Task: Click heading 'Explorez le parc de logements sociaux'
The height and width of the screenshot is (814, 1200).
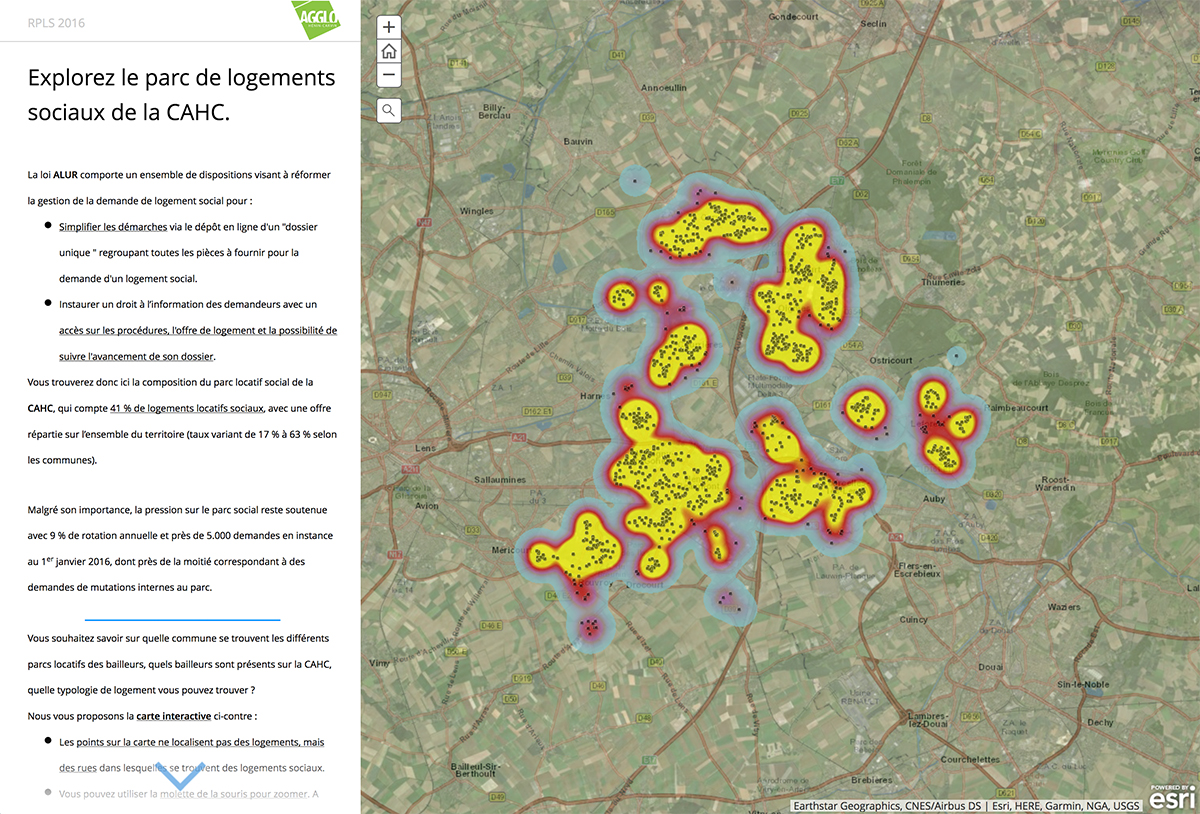Action: coord(182,94)
